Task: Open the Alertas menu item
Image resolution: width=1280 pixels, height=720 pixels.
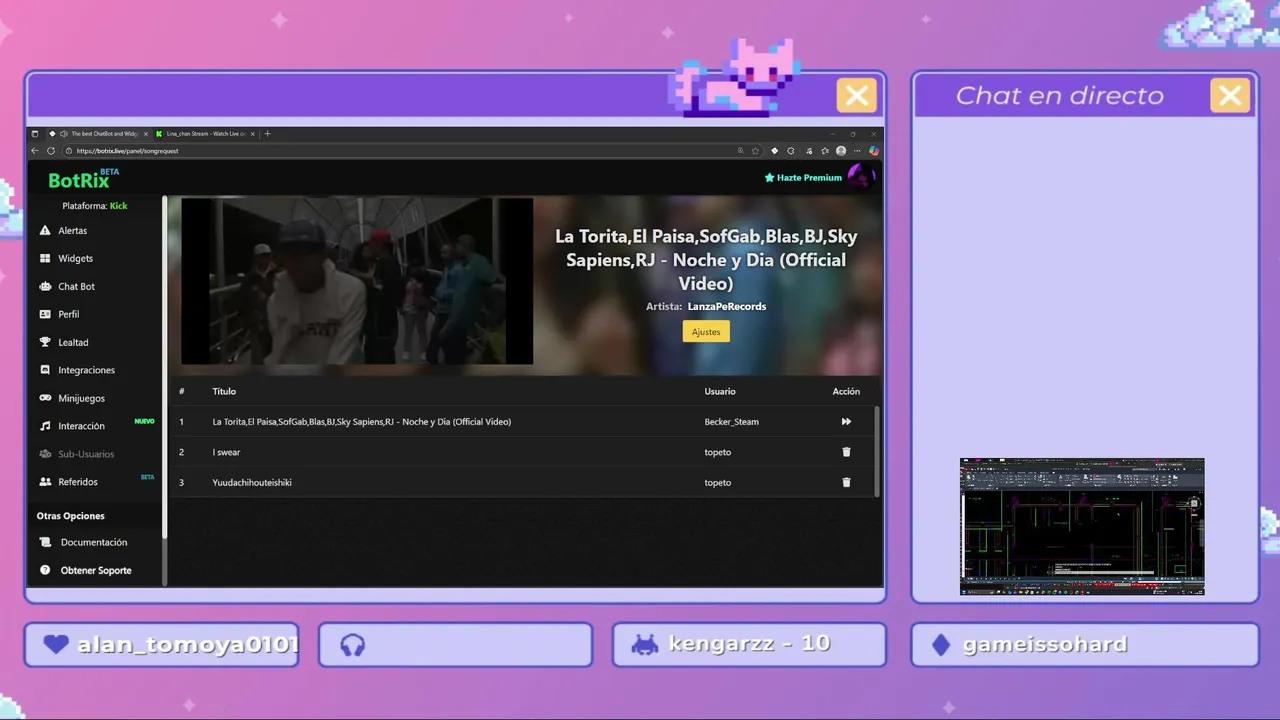Action: (x=72, y=231)
